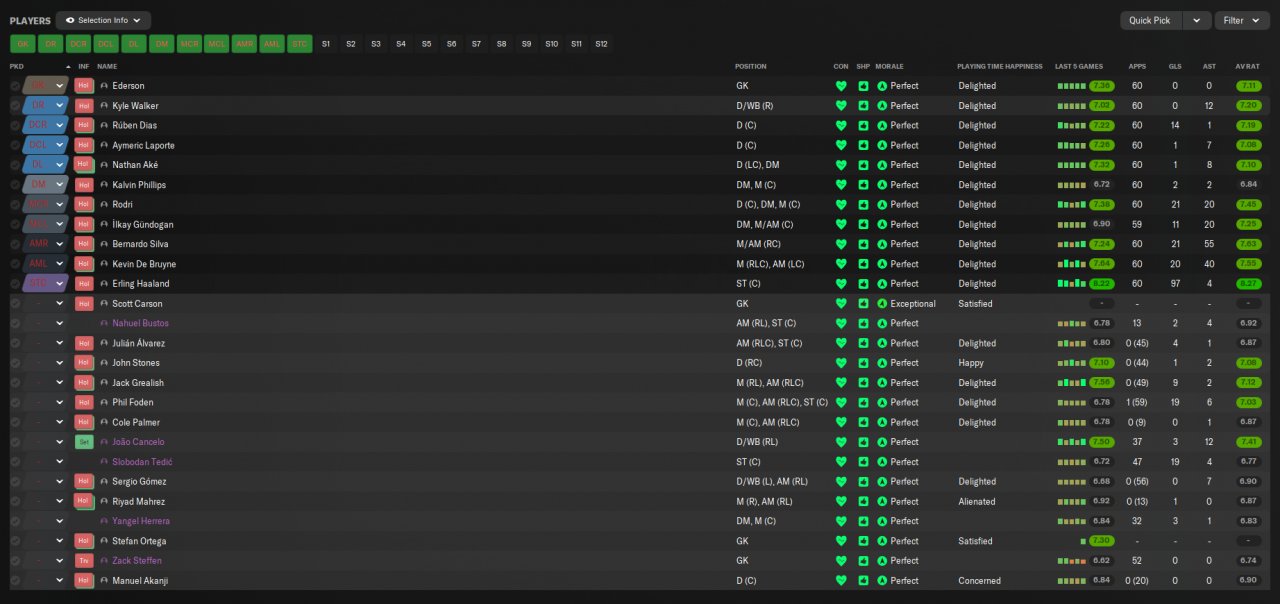Viewport: 1280px width, 604px height.
Task: Open position dropdown for Riyad Mahrez
Action: coord(59,501)
